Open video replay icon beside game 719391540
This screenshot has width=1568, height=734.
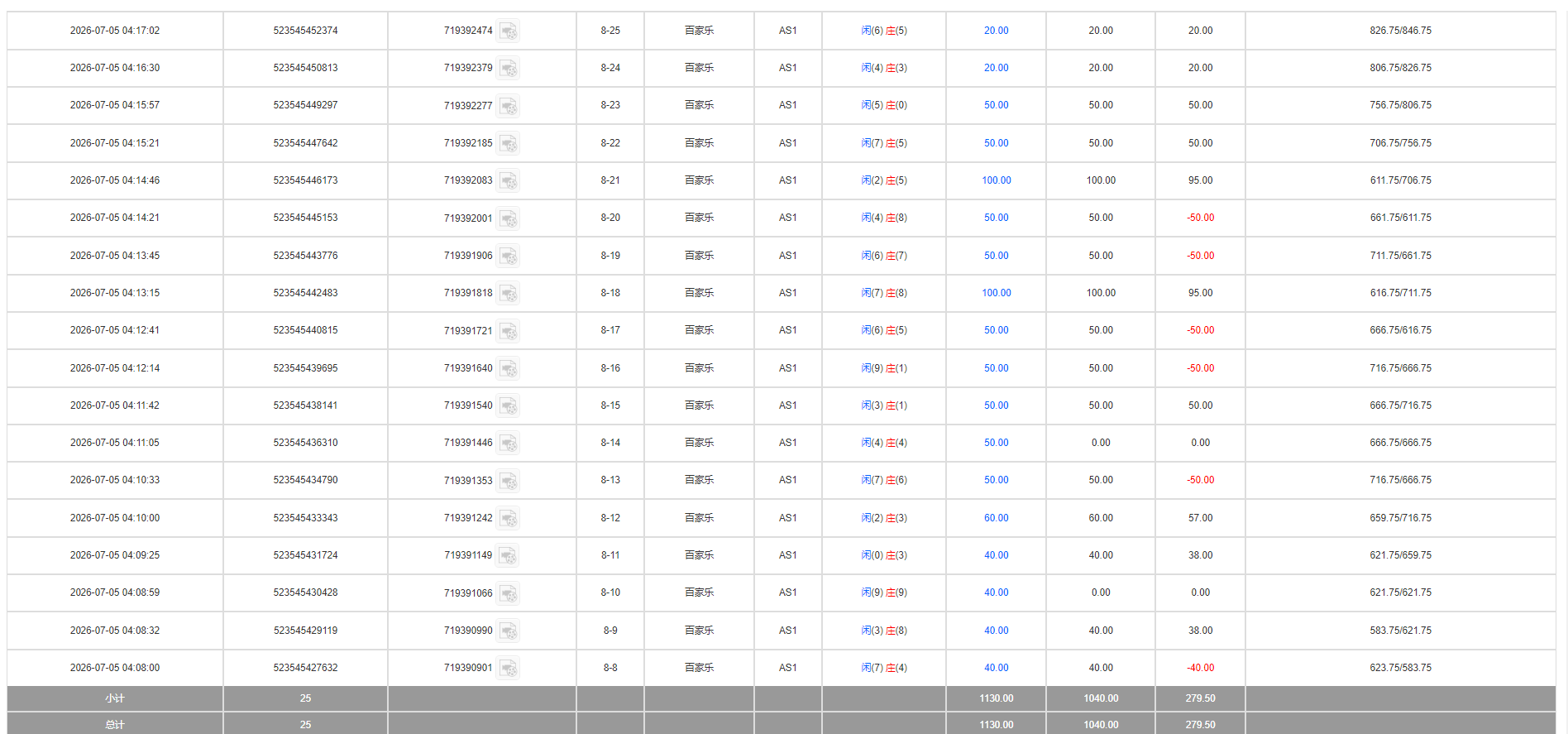click(508, 405)
